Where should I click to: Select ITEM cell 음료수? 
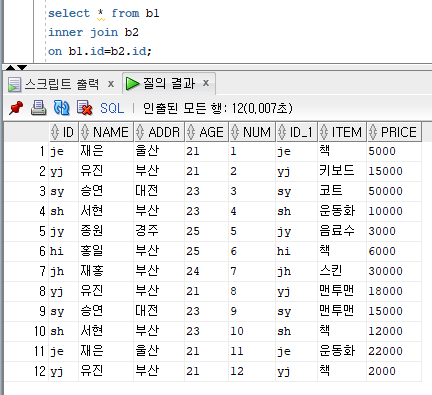point(342,231)
